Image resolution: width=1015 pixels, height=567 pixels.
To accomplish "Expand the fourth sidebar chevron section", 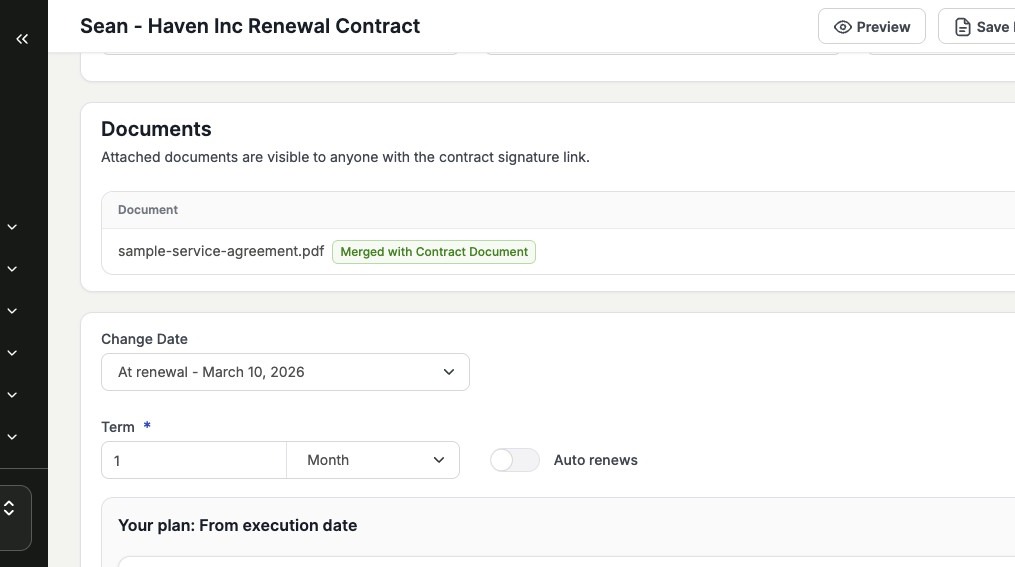I will 12,353.
